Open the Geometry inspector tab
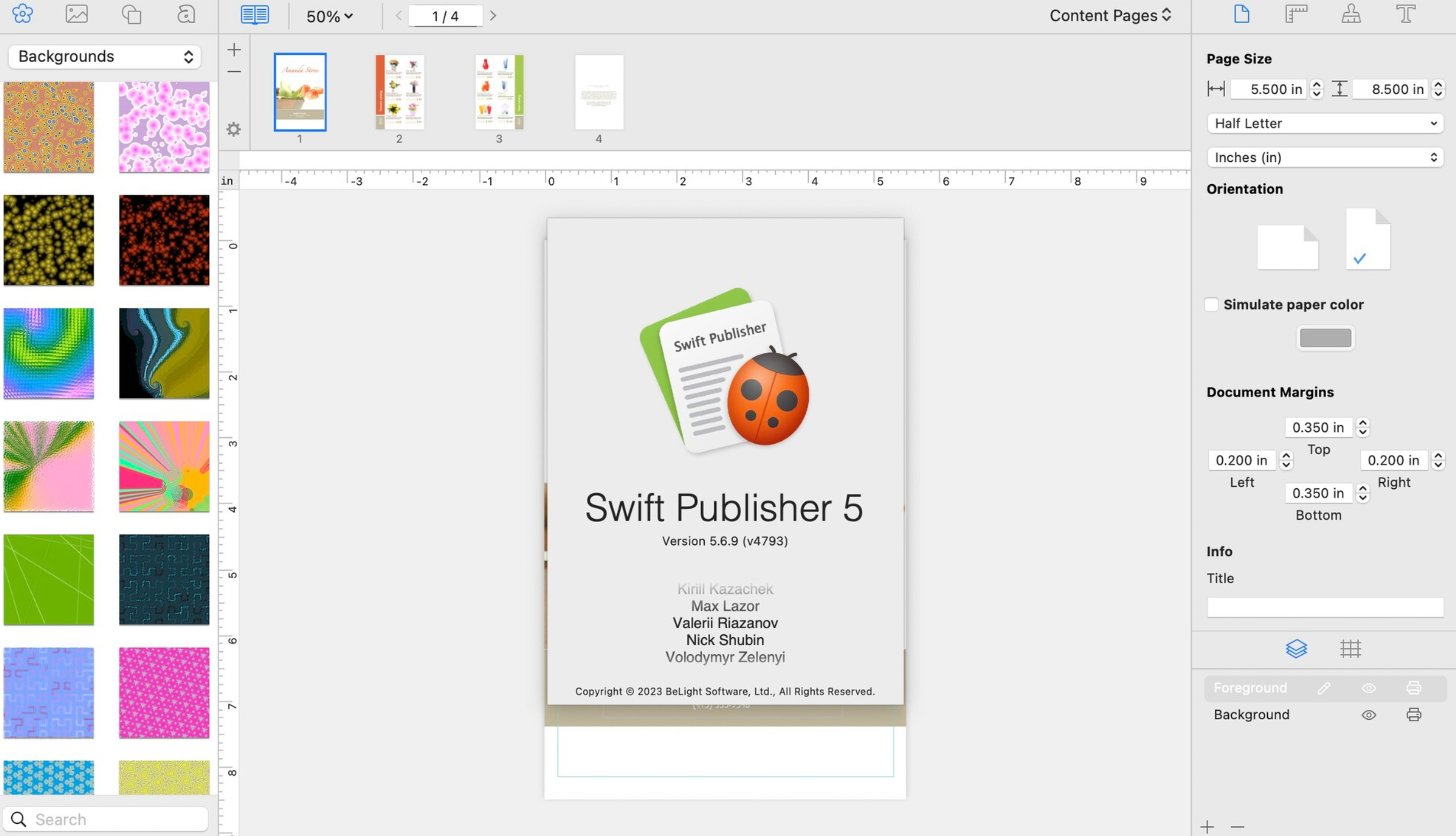 [1296, 14]
